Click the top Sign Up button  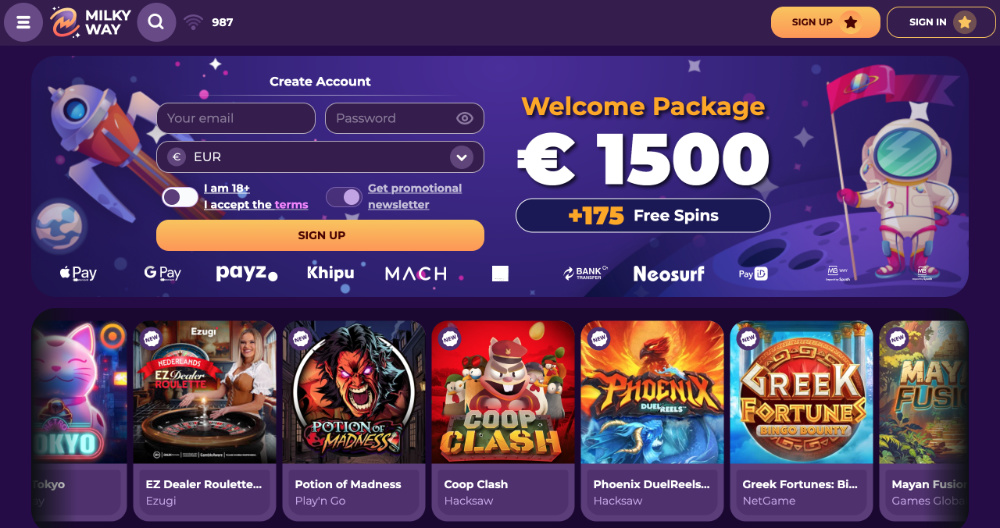(x=825, y=22)
